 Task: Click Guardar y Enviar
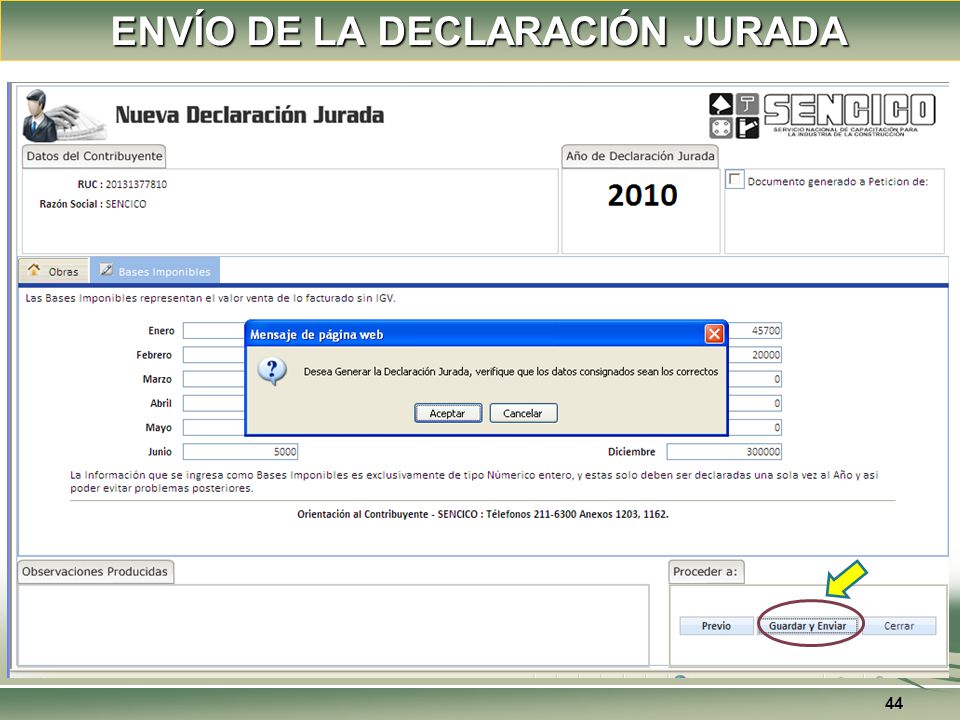coord(808,626)
